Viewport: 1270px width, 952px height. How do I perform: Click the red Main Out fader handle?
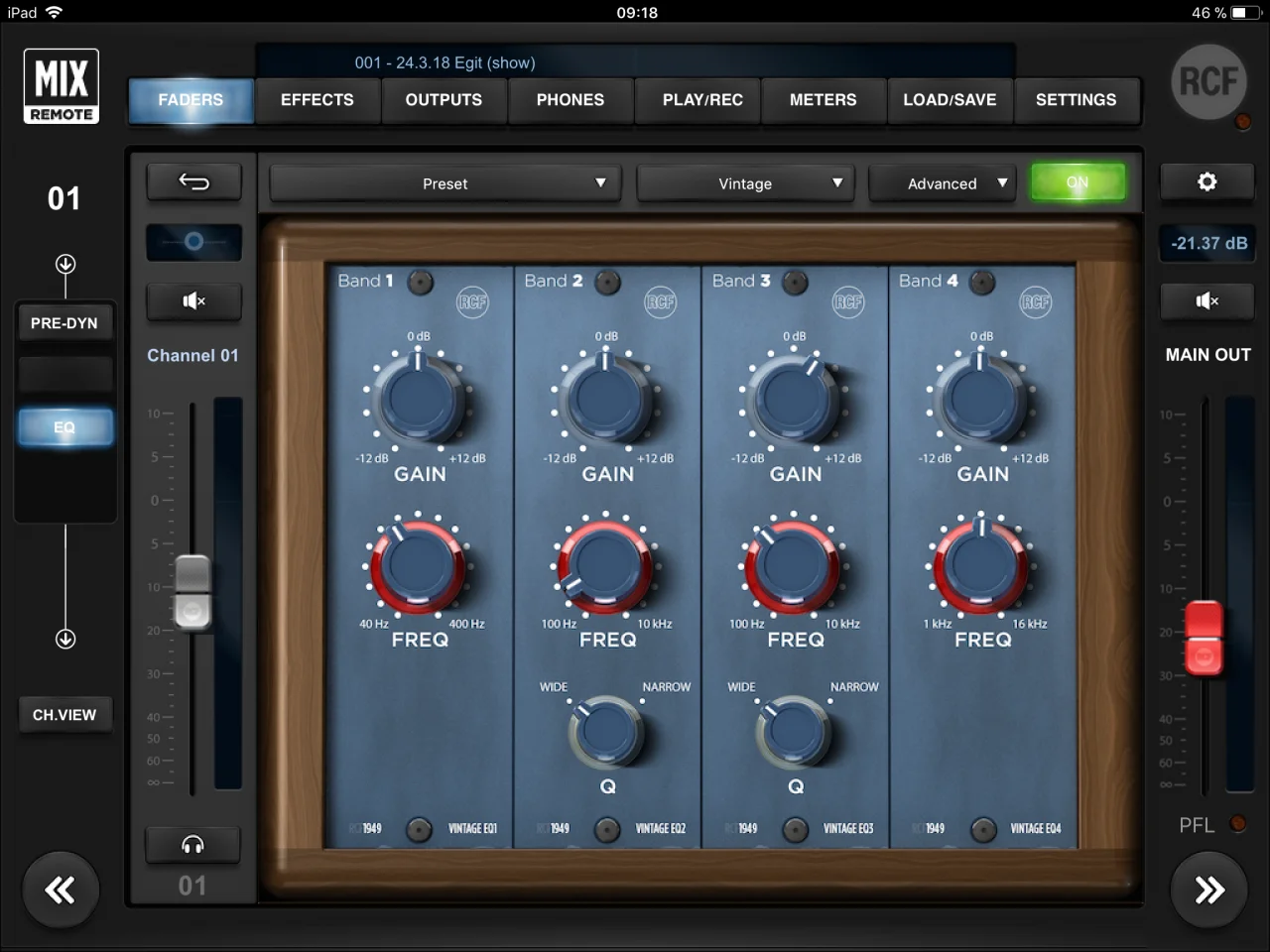1205,638
